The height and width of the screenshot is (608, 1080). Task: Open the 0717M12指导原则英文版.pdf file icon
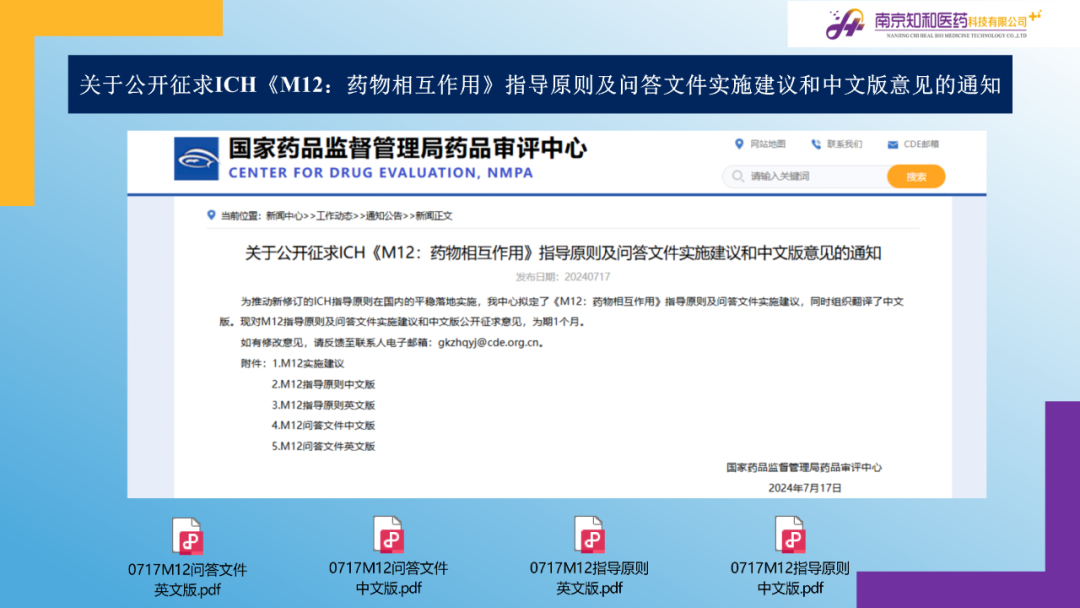point(589,535)
